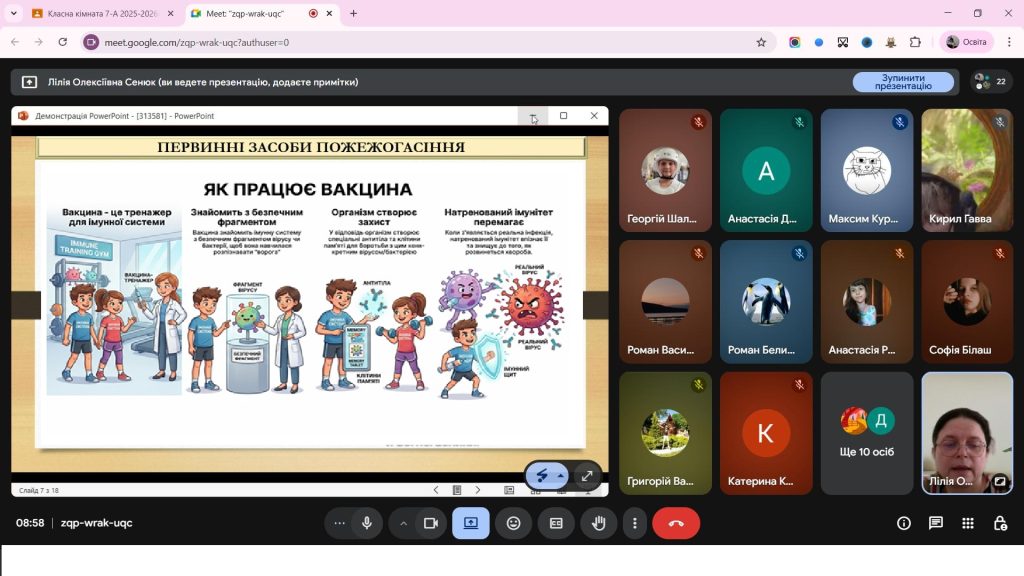This screenshot has width=1024, height=576.
Task: Click the red end call button
Action: point(676,523)
